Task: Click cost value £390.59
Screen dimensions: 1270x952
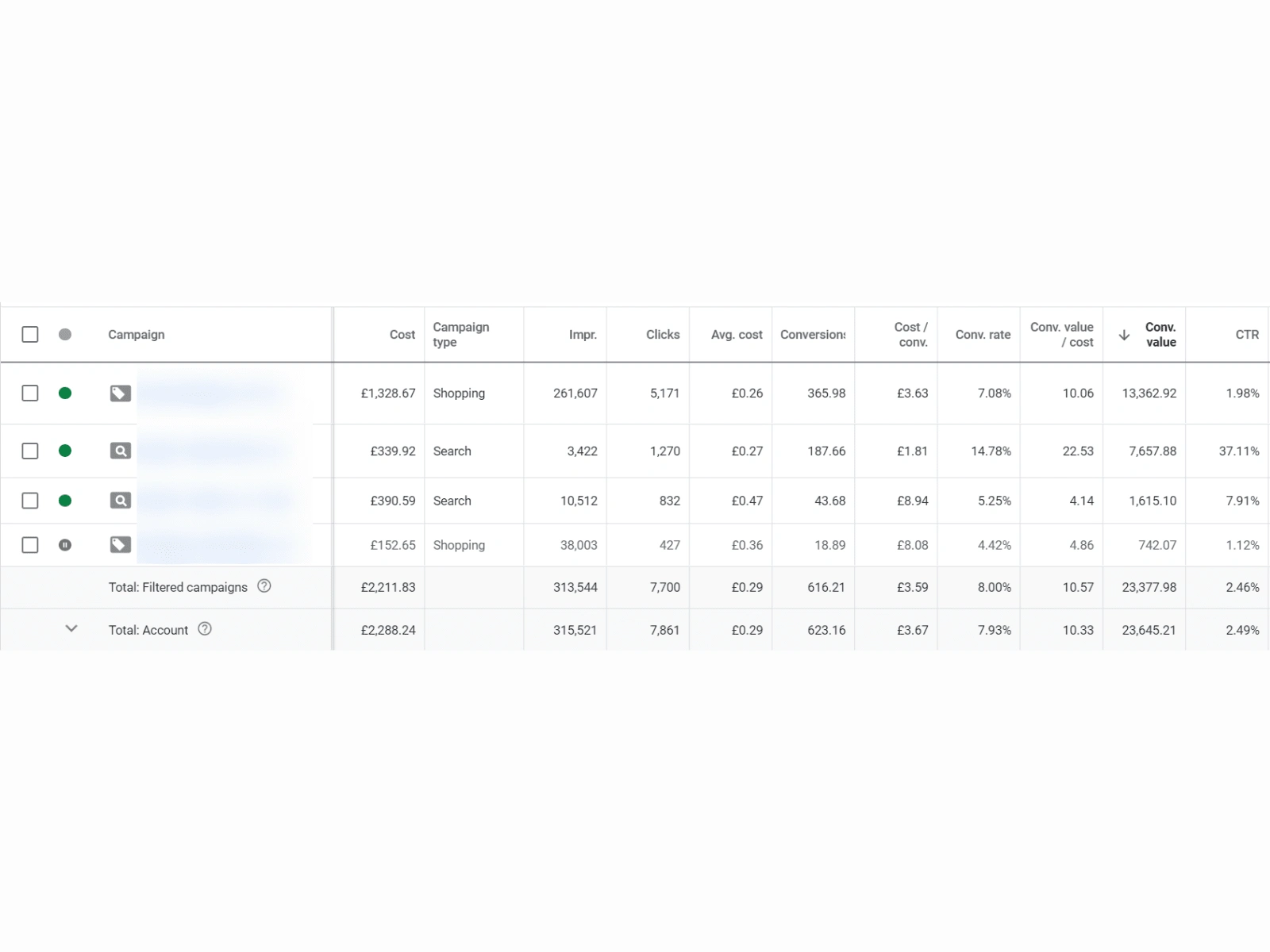Action: 393,501
